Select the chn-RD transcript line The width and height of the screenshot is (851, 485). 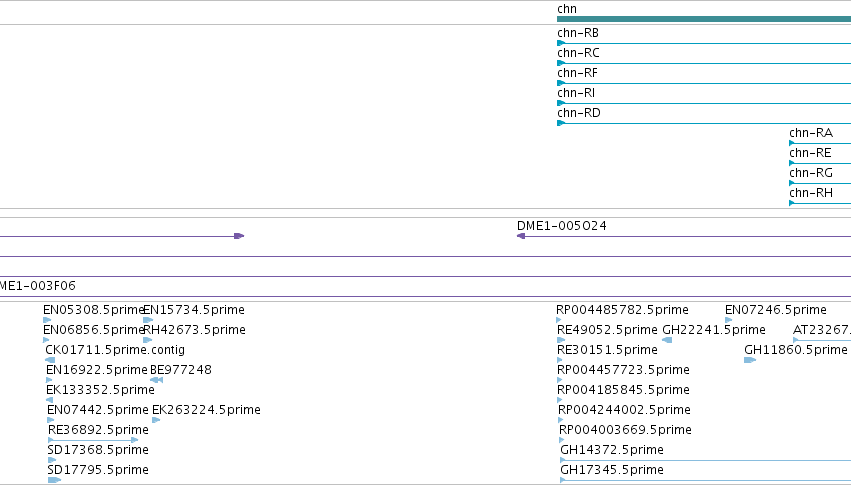(x=704, y=123)
